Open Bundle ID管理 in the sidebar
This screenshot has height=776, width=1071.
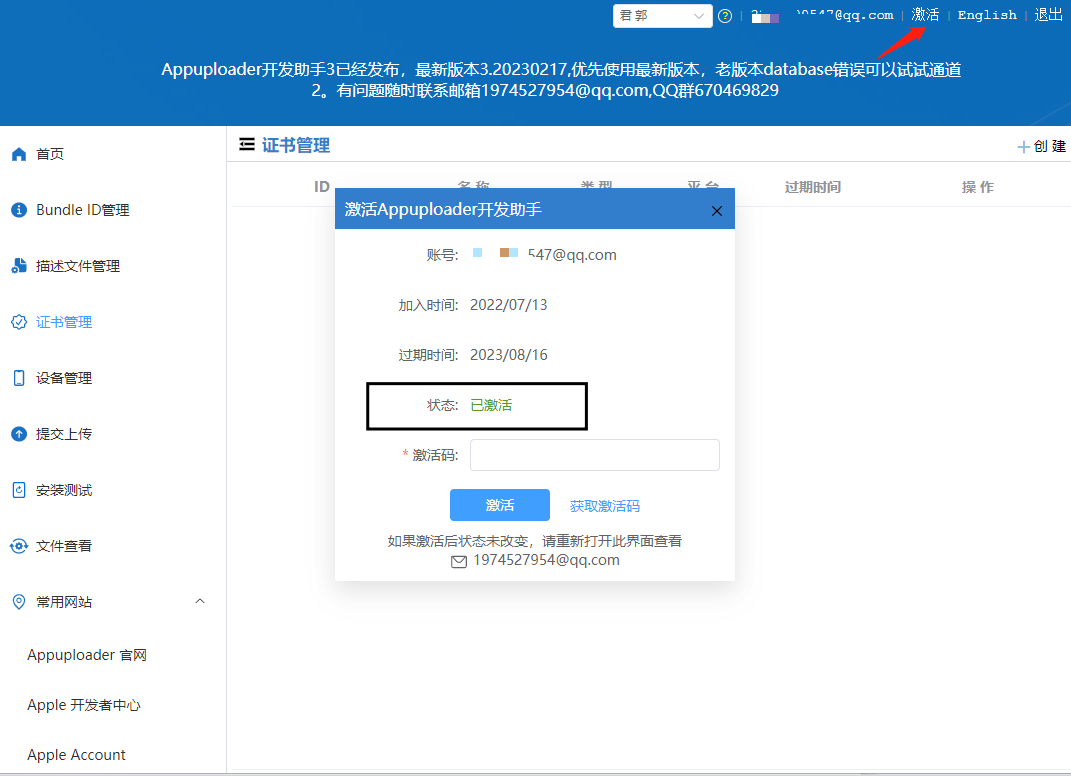[83, 210]
